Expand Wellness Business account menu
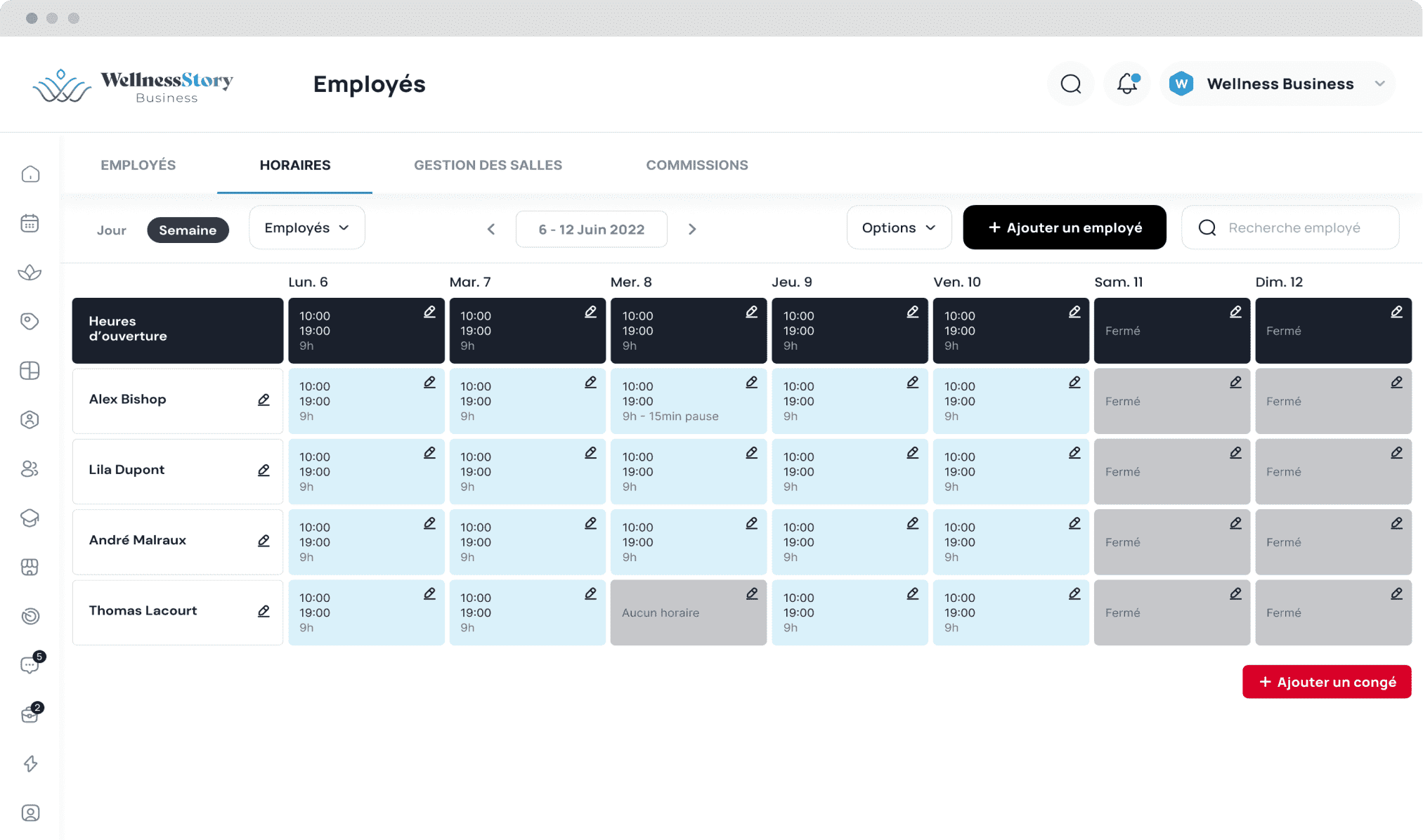This screenshot has height=840, width=1423. point(1278,84)
